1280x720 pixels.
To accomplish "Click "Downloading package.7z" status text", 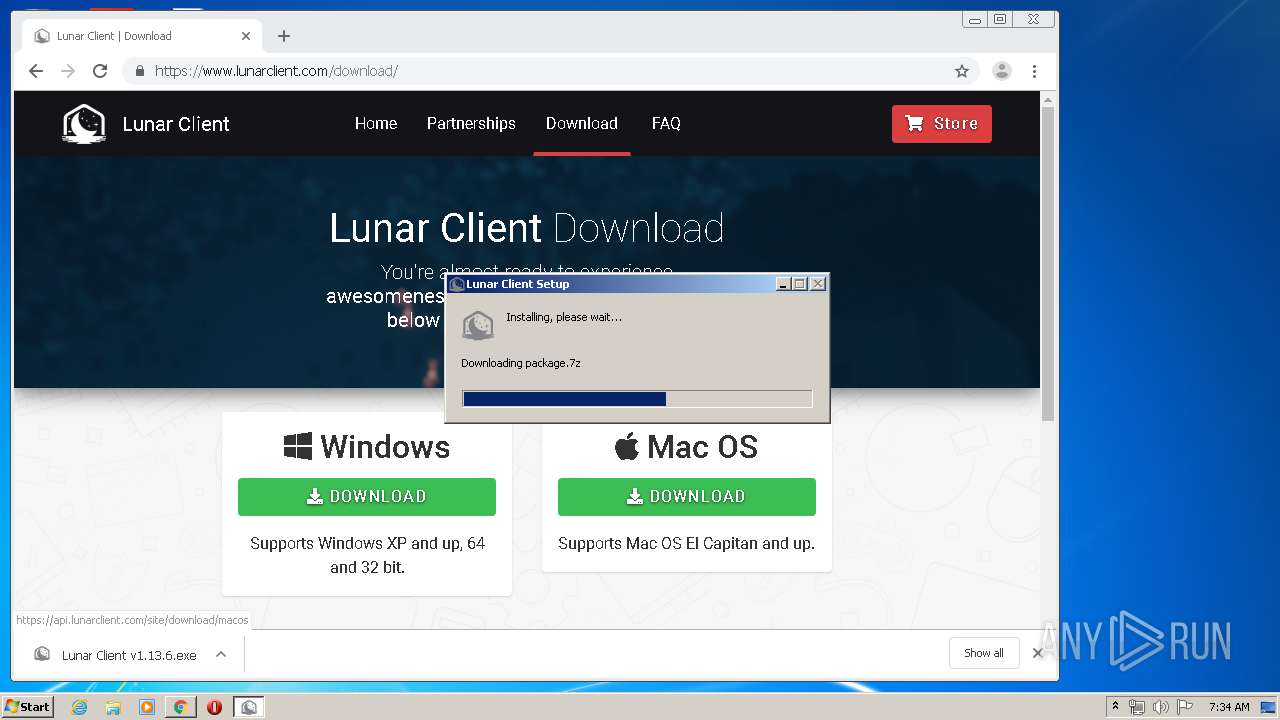I will [521, 363].
